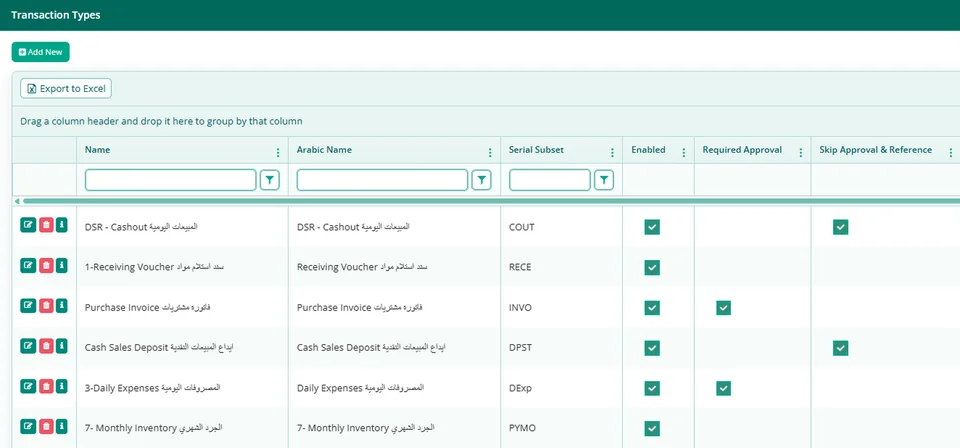The height and width of the screenshot is (448, 960).
Task: Open the Arabic Name column options menu
Action: pos(490,152)
